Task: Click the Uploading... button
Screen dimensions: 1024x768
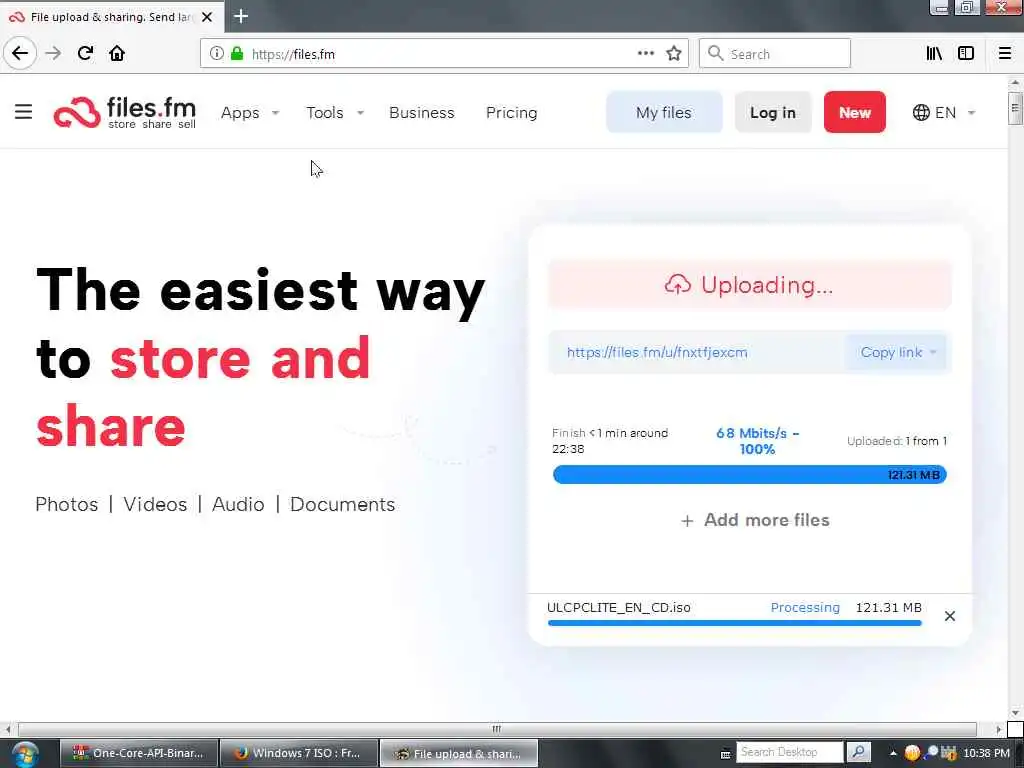Action: (750, 285)
